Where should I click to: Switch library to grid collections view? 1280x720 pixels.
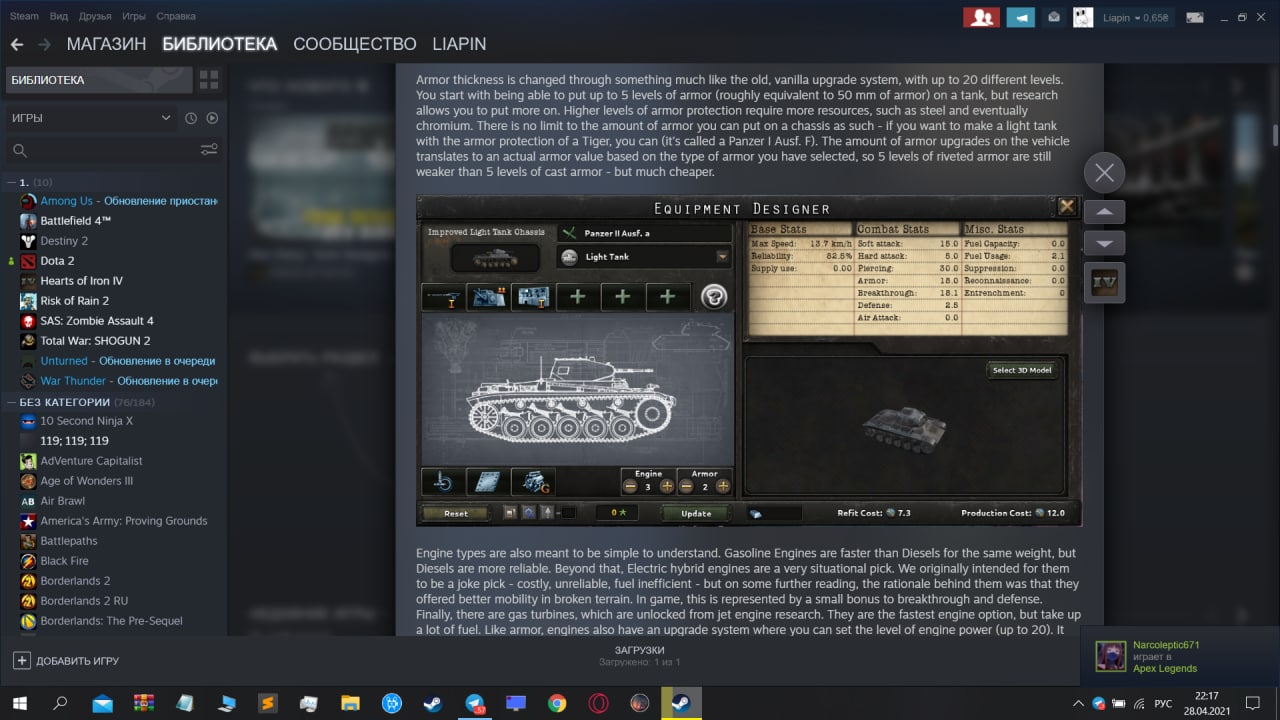(x=209, y=80)
